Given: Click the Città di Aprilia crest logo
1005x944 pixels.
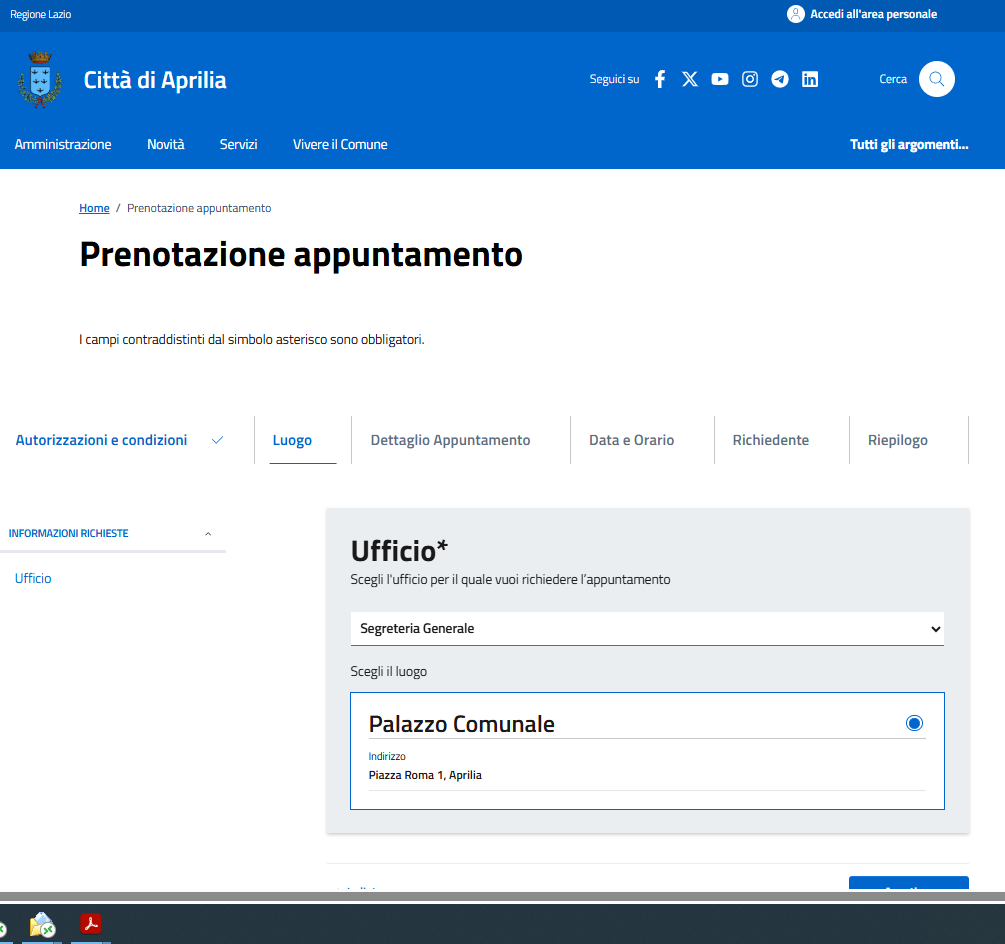Looking at the screenshot, I should click(x=40, y=79).
